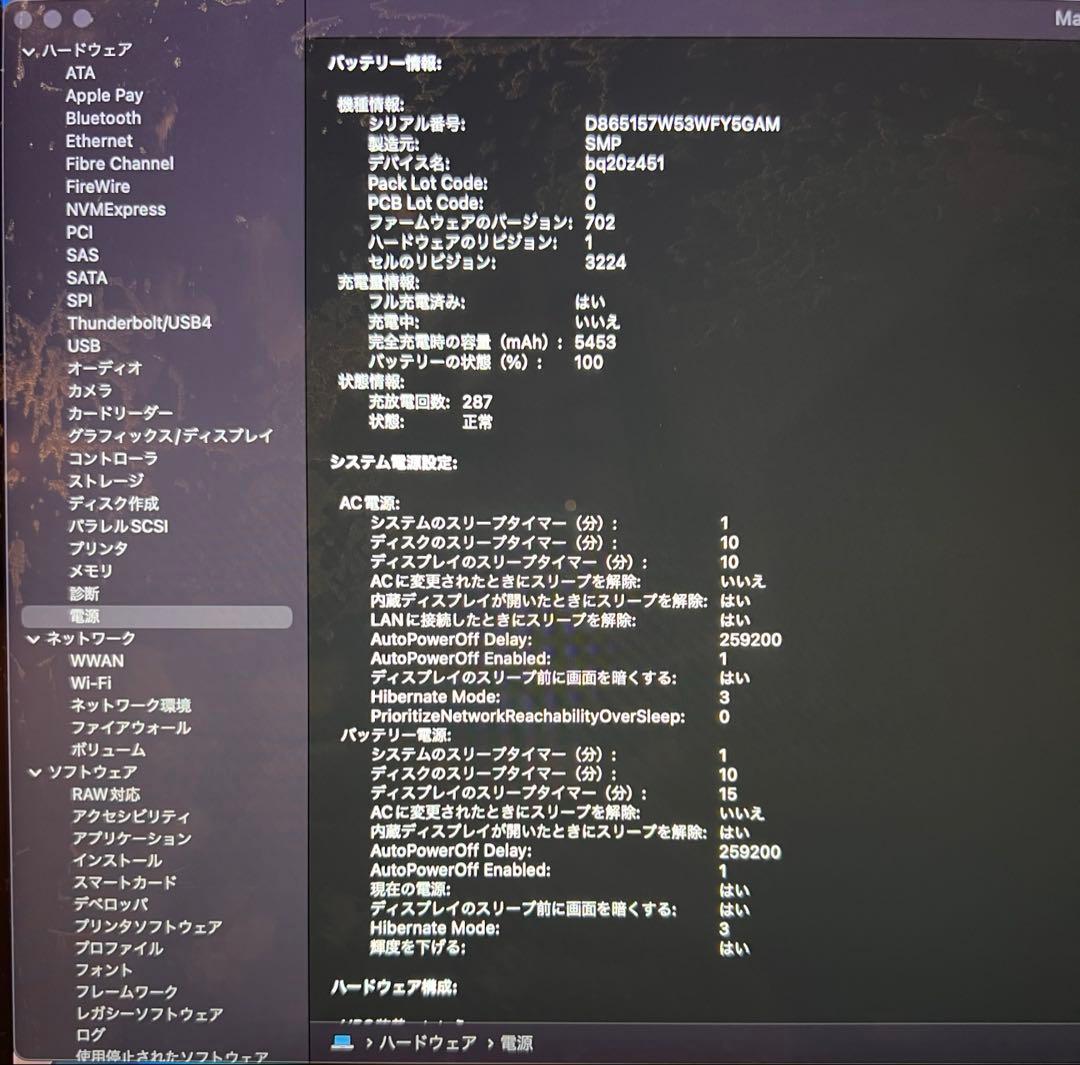Screen dimensions: 1080x1065
Task: Select プリンタソフトウェア in the software list
Action: (148, 926)
